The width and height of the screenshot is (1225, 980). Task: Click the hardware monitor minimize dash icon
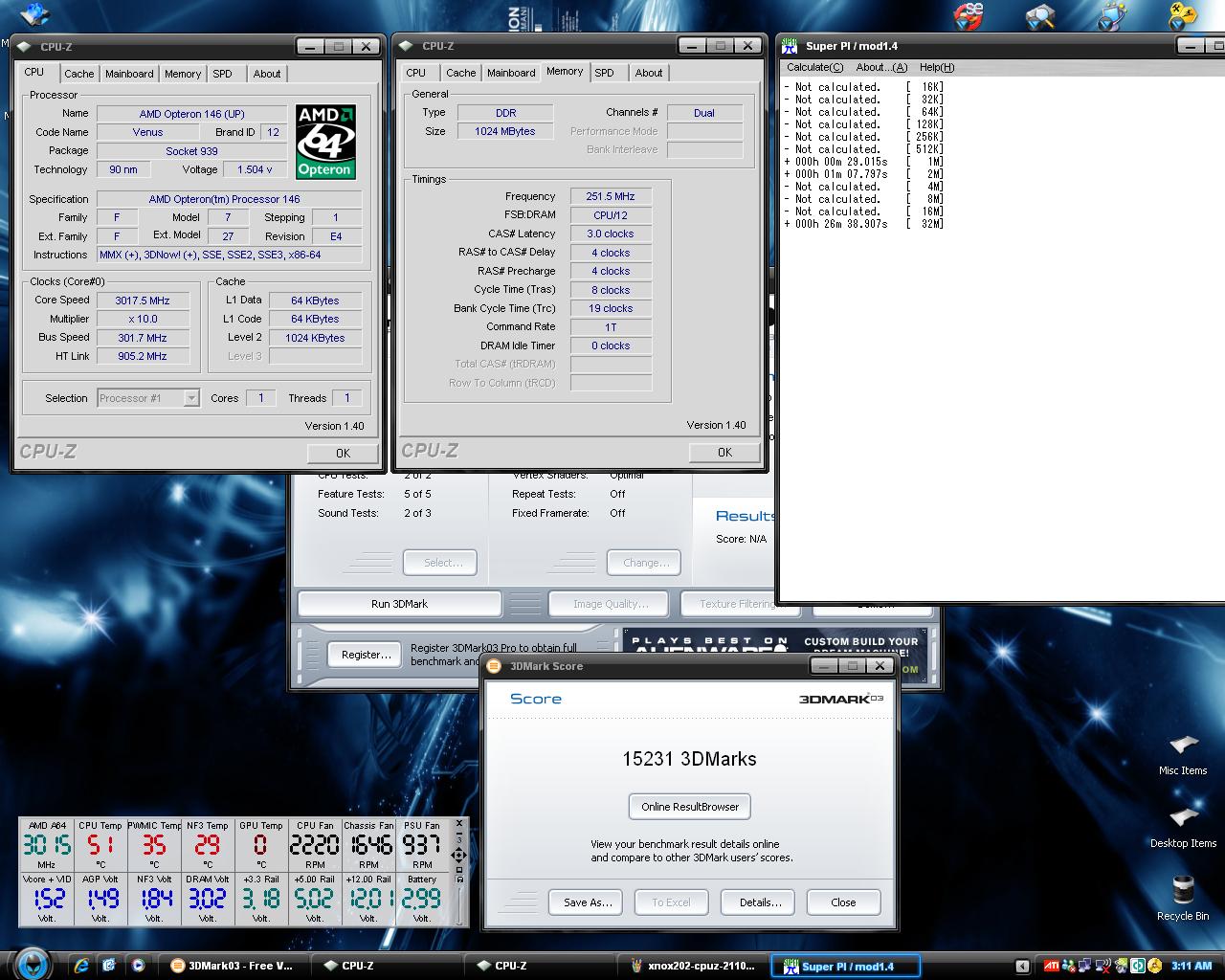point(458,834)
